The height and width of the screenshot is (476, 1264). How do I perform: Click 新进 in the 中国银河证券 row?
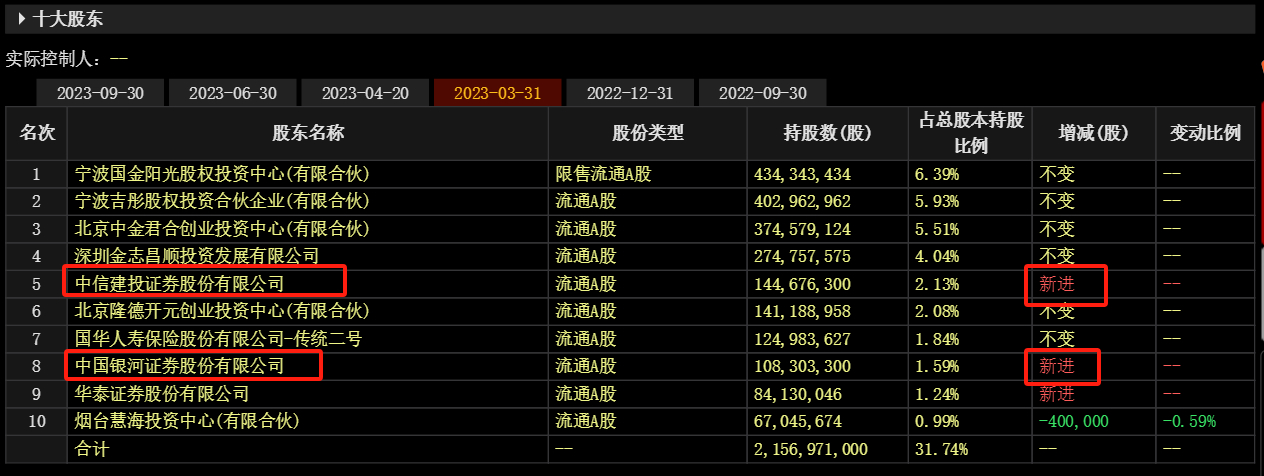[x=1057, y=366]
